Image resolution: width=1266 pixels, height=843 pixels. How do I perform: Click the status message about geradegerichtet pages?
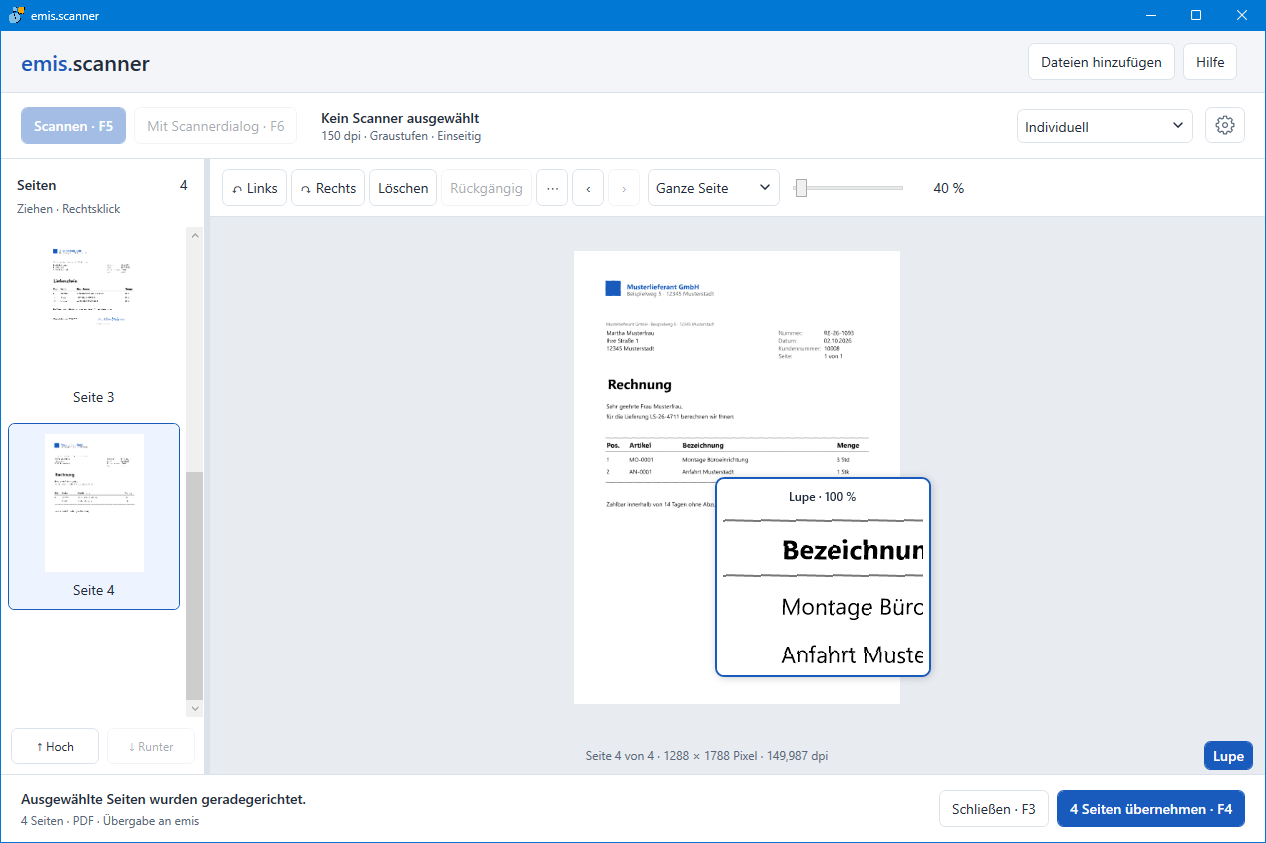pos(163,800)
